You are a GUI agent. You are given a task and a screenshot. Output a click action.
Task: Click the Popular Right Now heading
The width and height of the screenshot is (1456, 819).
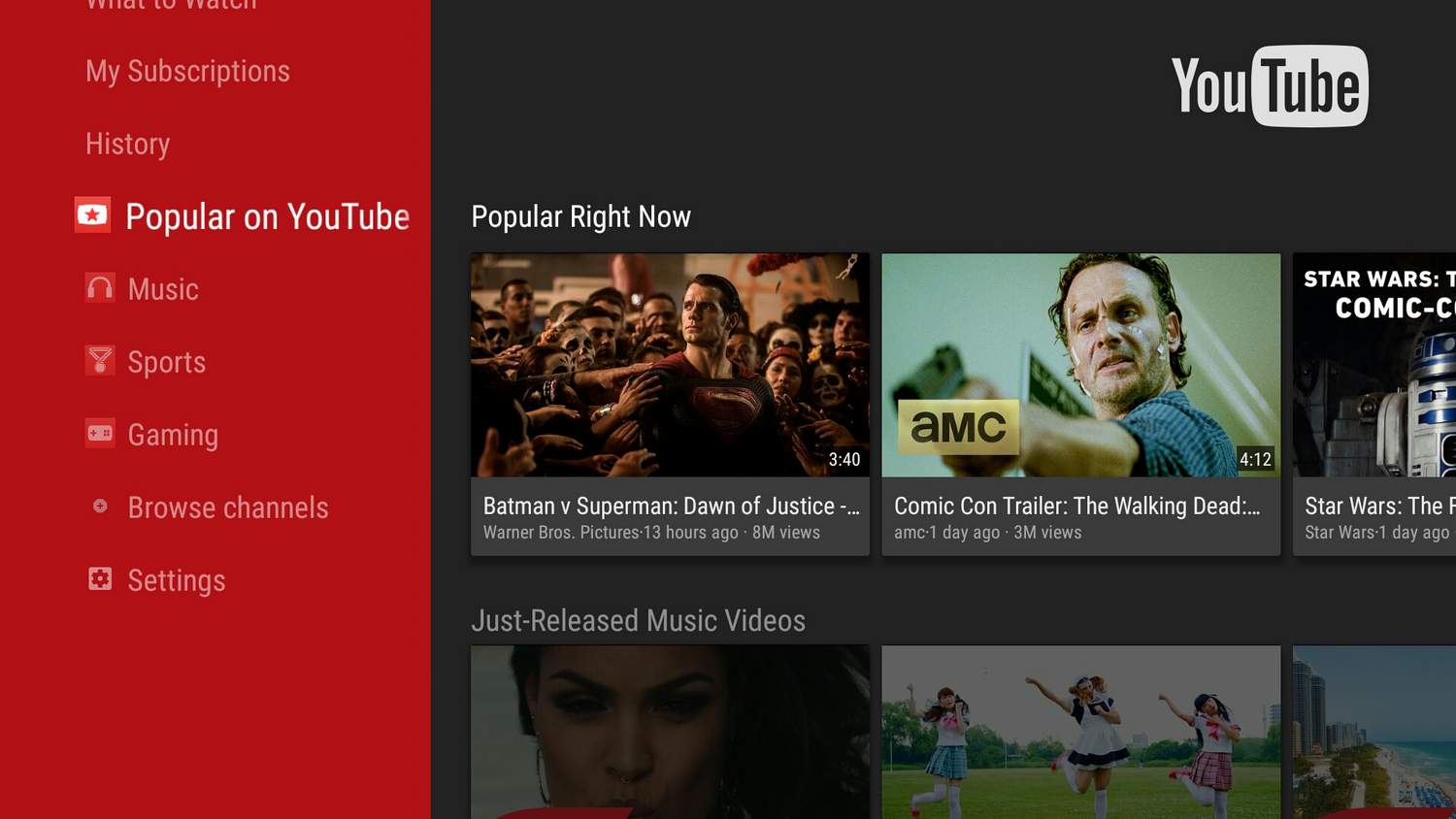point(580,216)
